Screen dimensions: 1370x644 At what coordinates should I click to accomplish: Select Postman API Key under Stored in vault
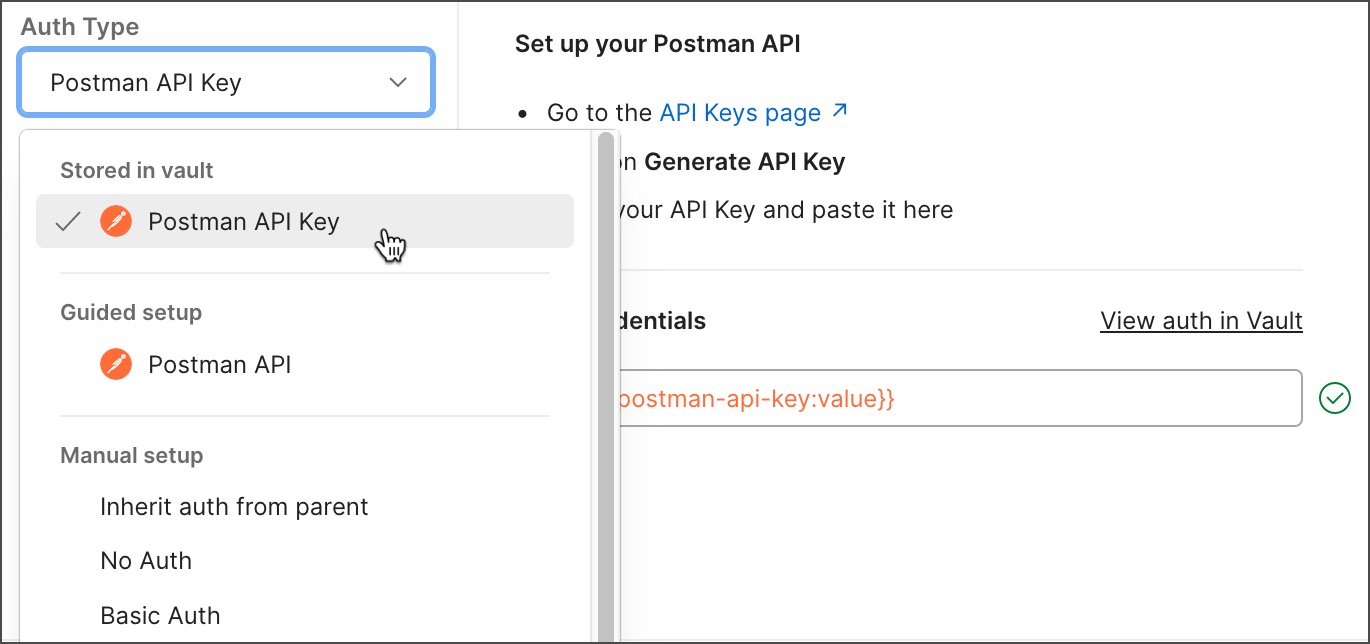click(x=243, y=221)
